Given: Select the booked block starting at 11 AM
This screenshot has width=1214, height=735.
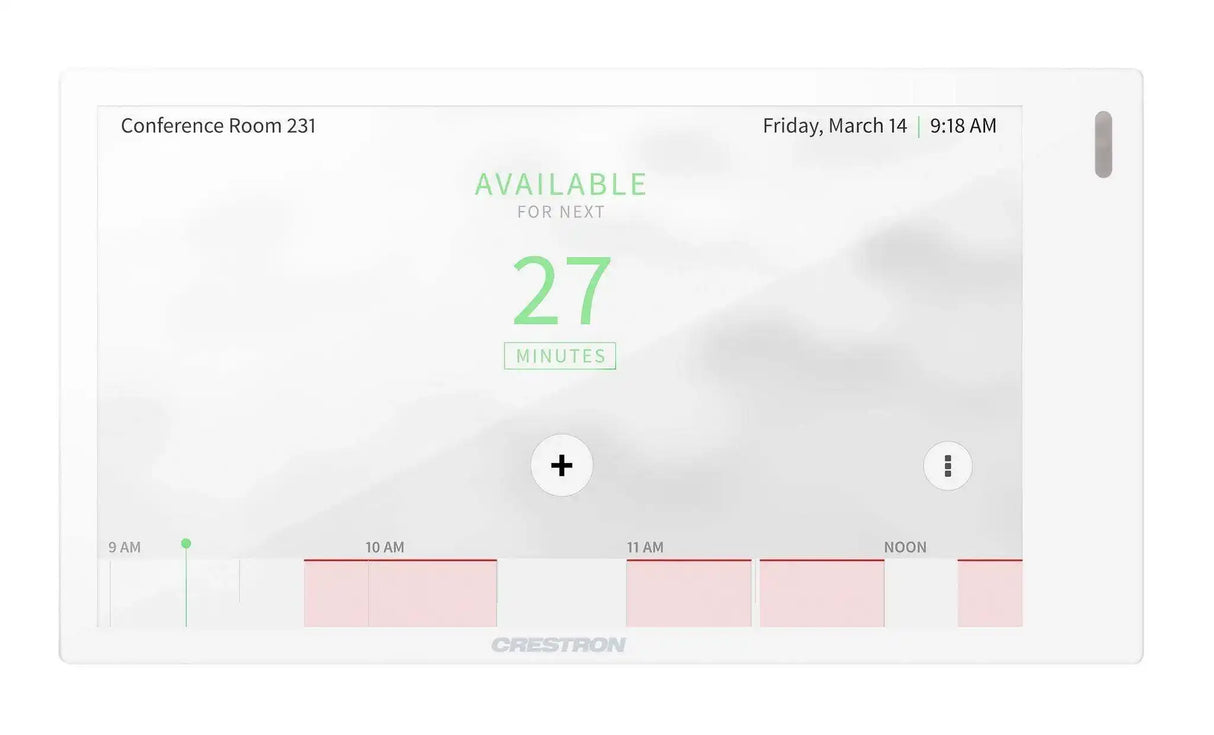Looking at the screenshot, I should point(688,594).
